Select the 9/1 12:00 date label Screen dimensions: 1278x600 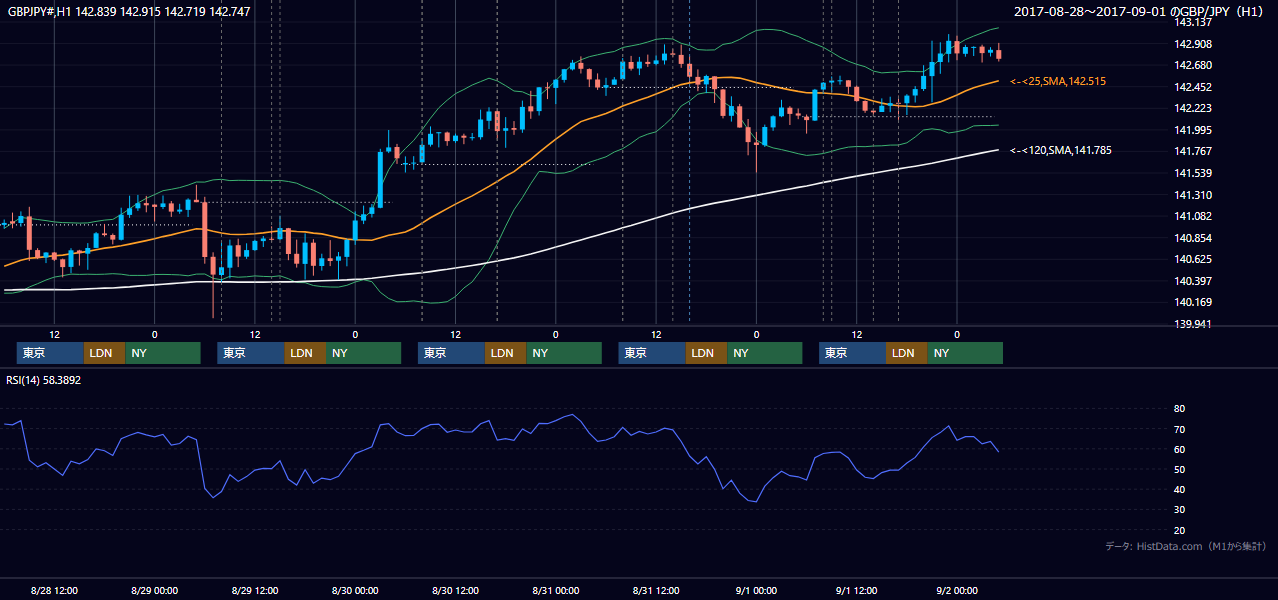coord(856,591)
